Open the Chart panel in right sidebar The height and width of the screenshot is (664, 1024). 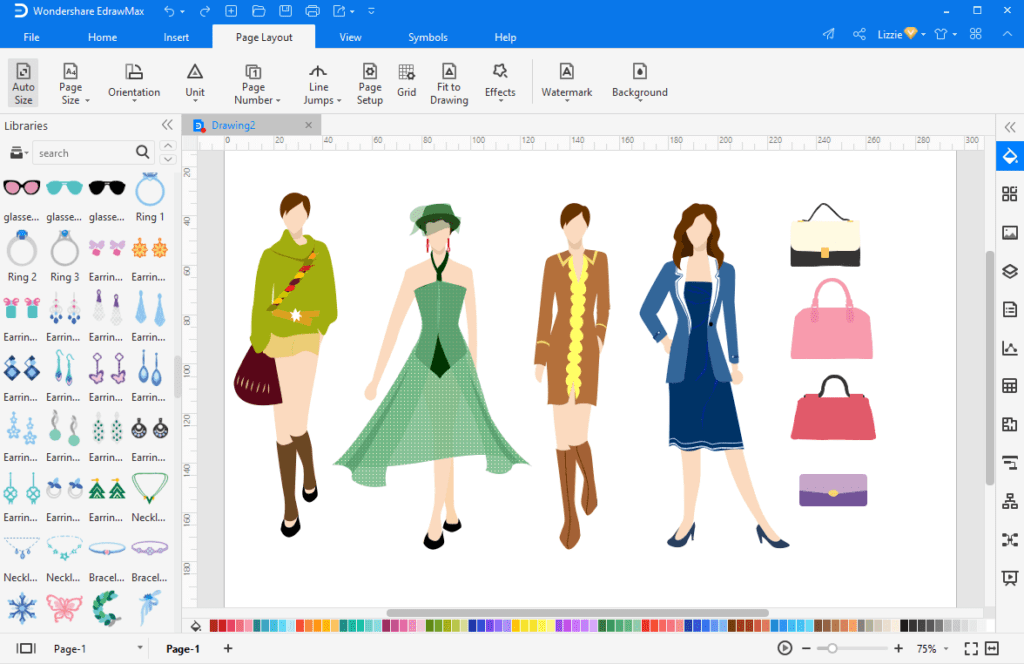pos(1010,346)
